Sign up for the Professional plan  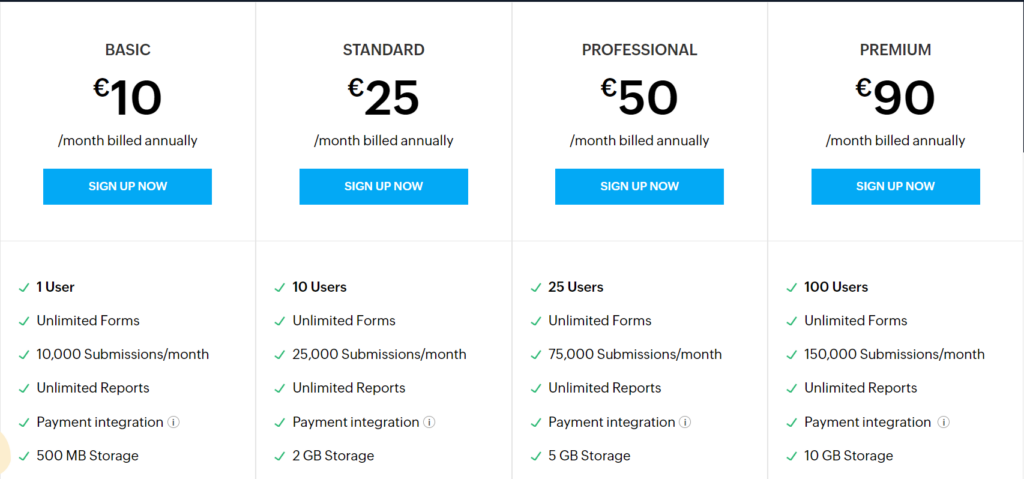(x=639, y=186)
